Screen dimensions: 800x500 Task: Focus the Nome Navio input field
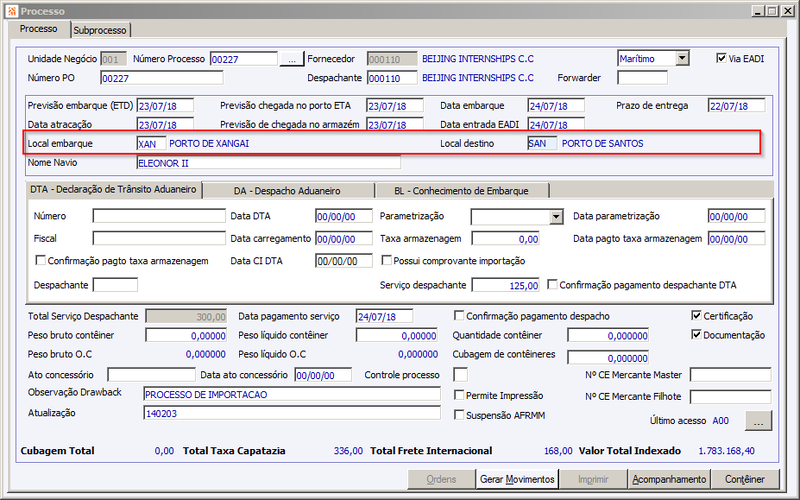(x=269, y=163)
